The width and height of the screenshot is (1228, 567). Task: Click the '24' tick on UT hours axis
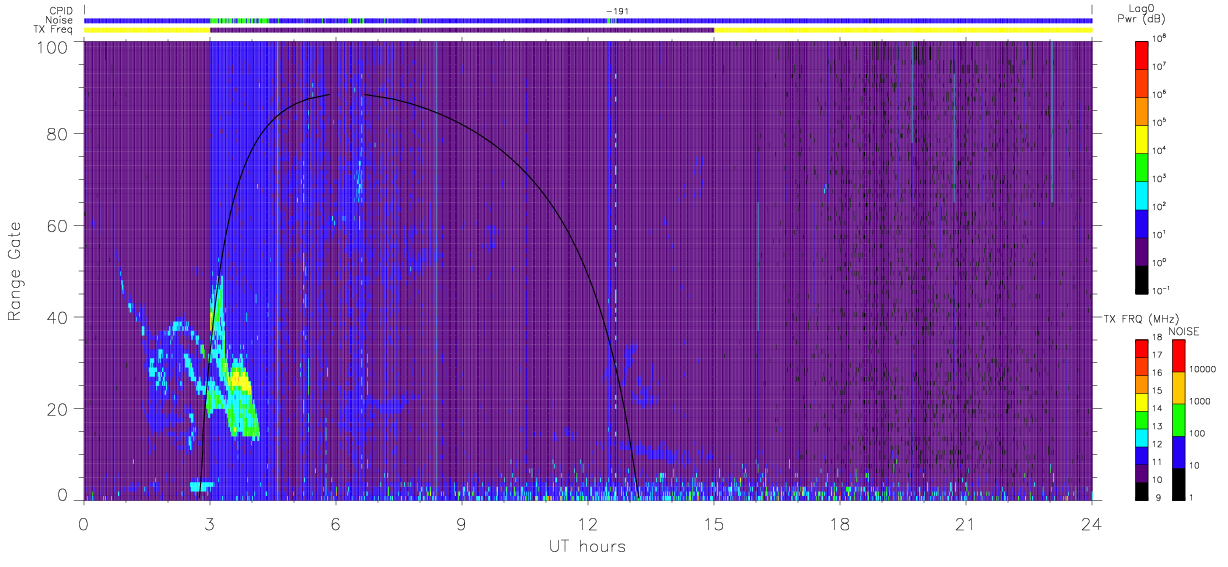(1092, 523)
